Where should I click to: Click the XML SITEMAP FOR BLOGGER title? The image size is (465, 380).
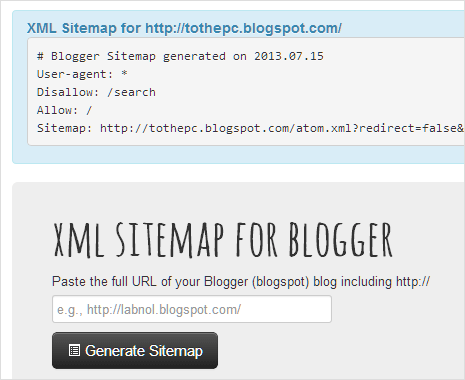223,240
